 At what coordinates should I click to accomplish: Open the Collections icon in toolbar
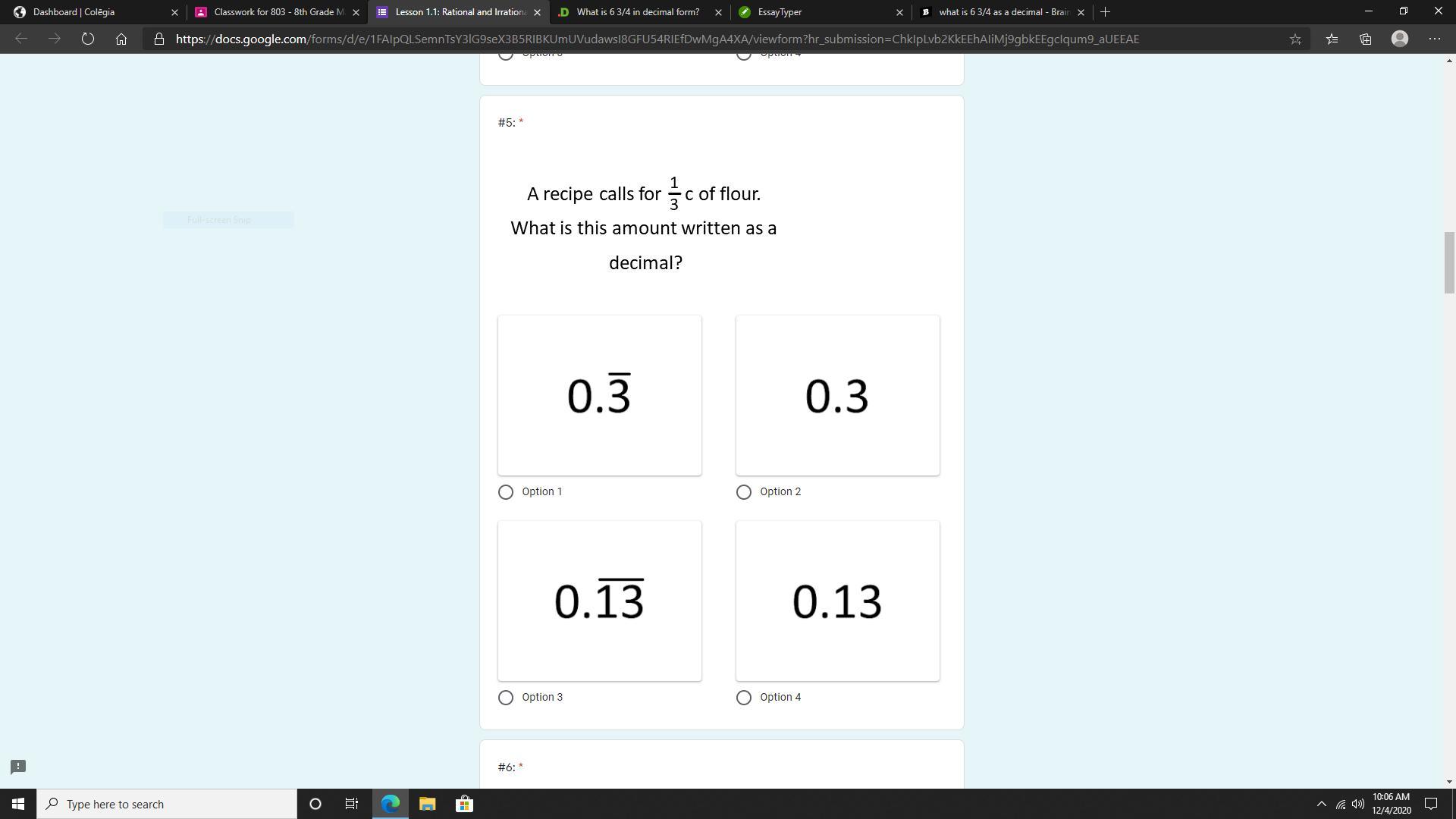tap(1366, 39)
